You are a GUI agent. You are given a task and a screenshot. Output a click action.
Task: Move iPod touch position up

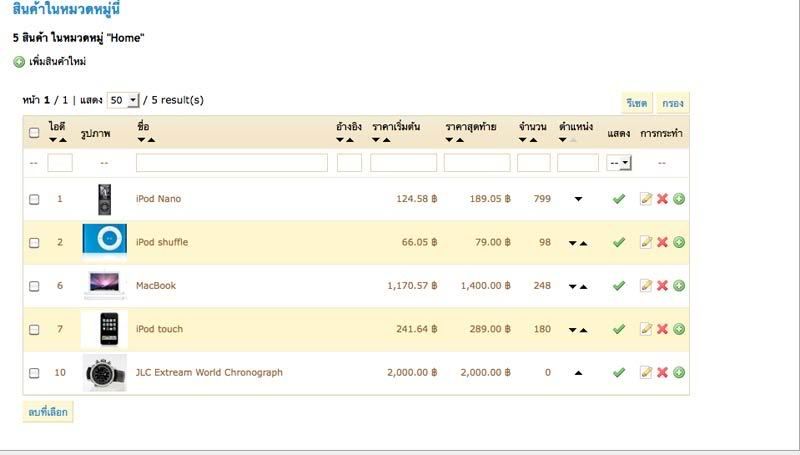(x=584, y=330)
